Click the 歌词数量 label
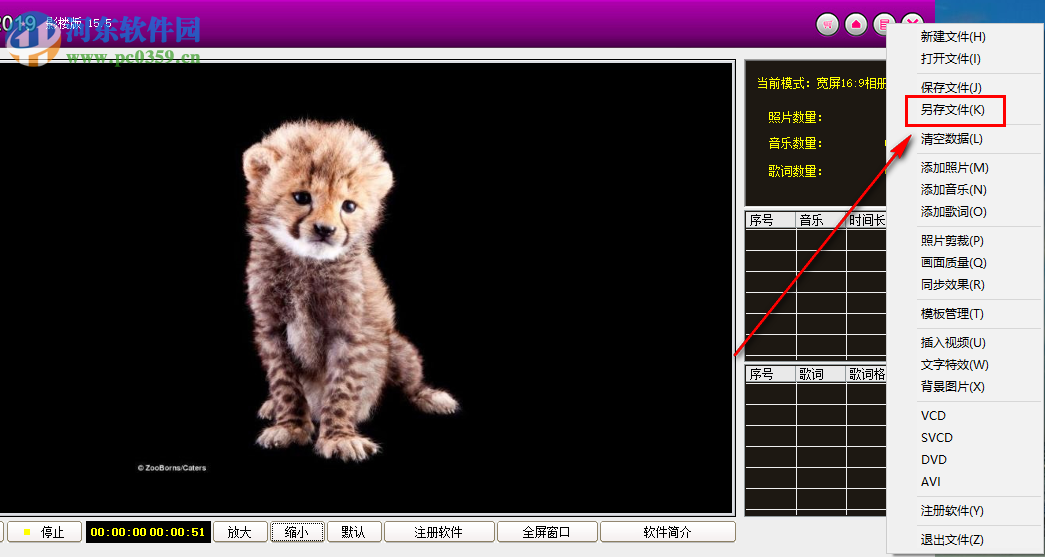 795,171
